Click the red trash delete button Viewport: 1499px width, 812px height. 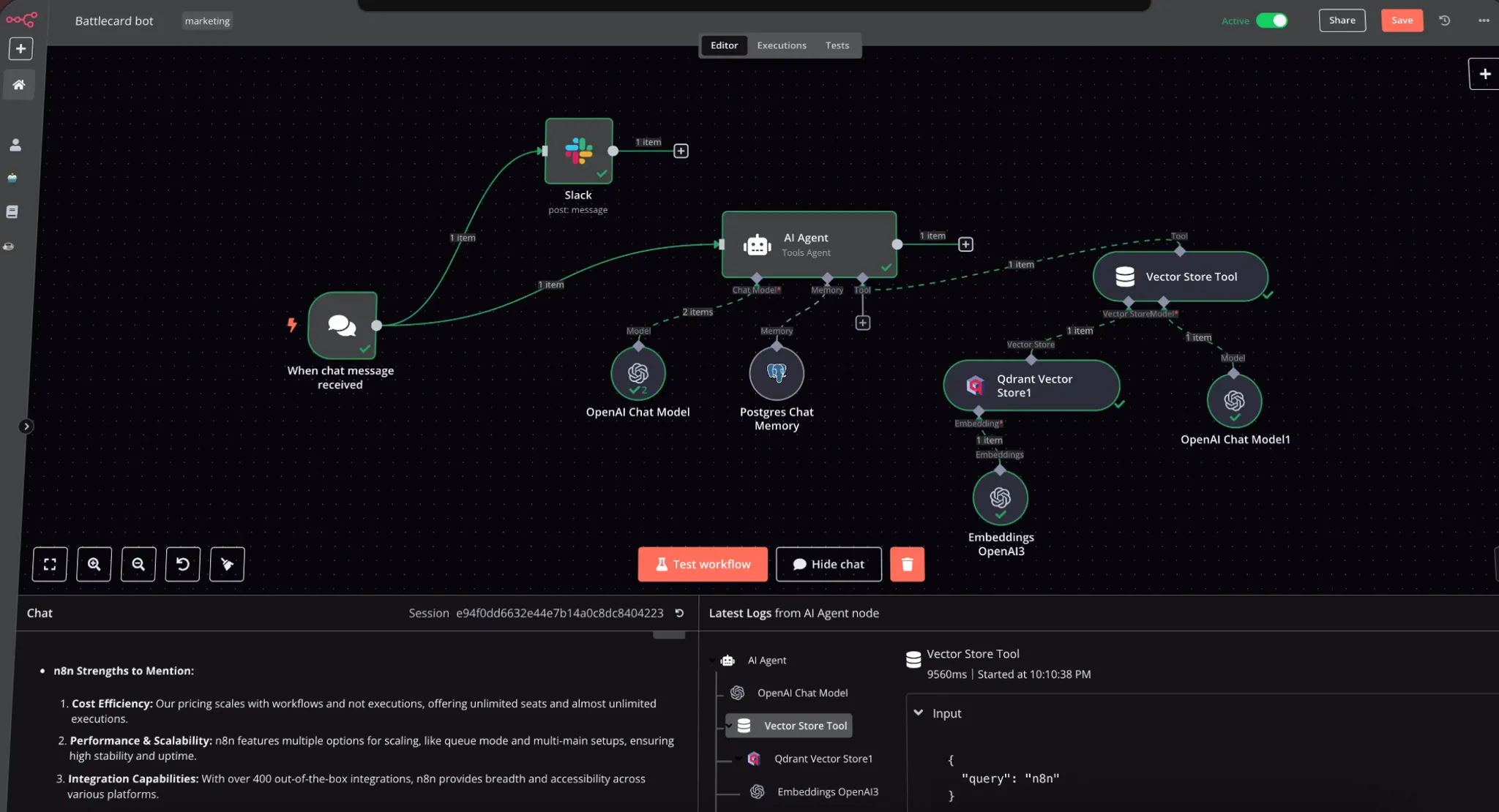tap(907, 564)
